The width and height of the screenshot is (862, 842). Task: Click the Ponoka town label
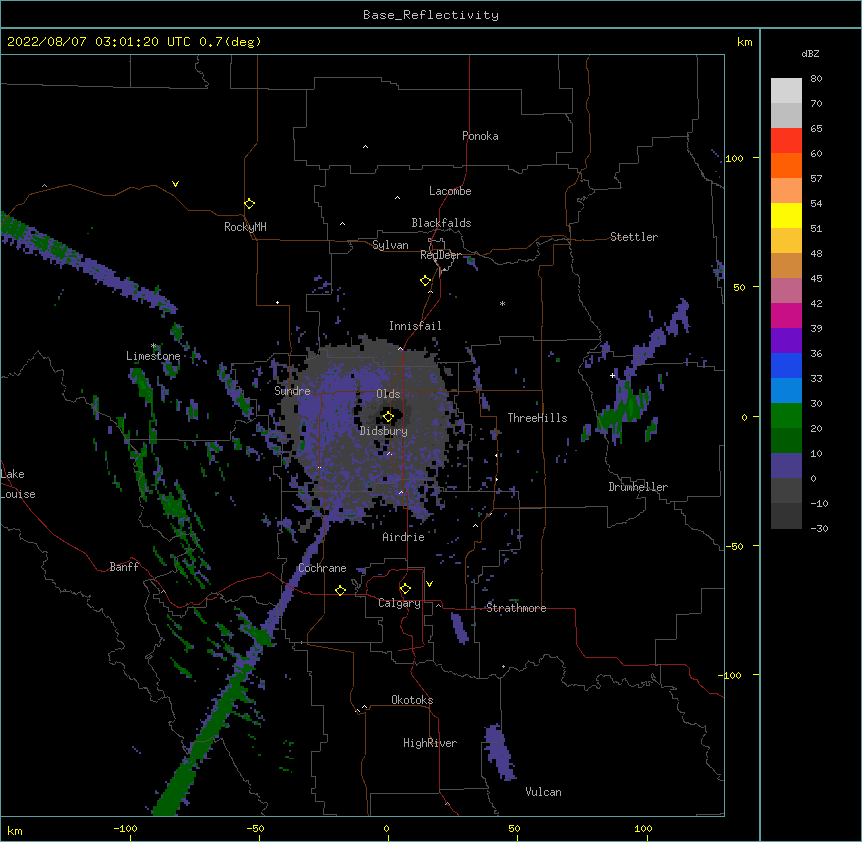click(480, 136)
